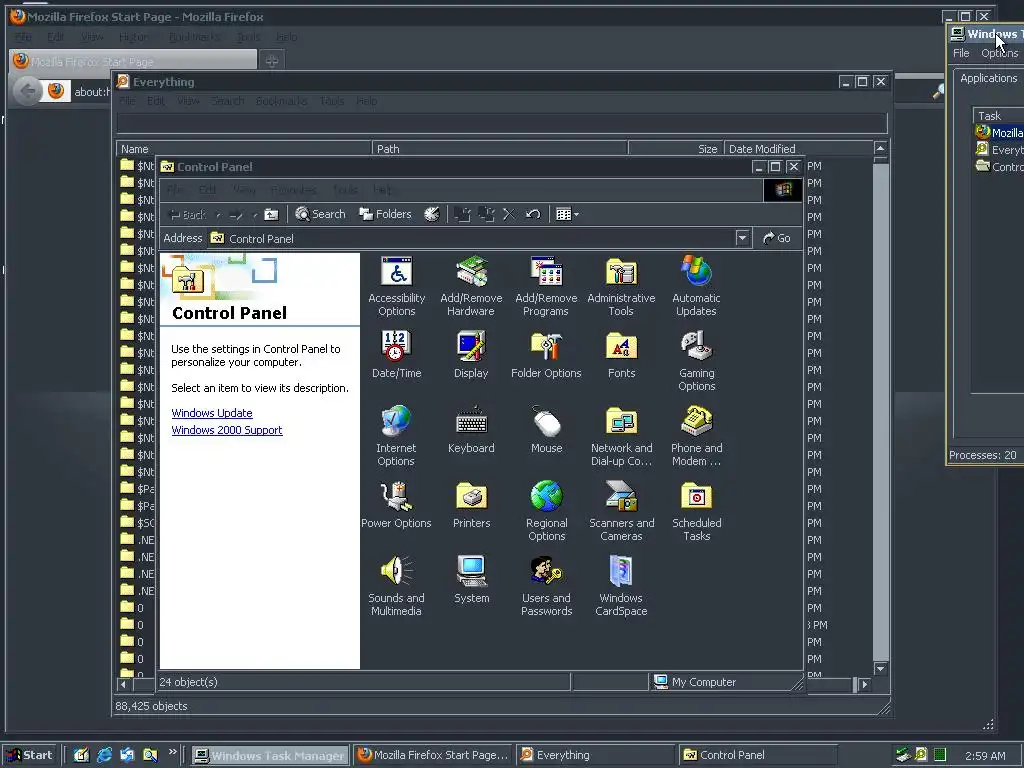
Task: Select Mozilla task in Task Manager list
Action: pos(999,133)
